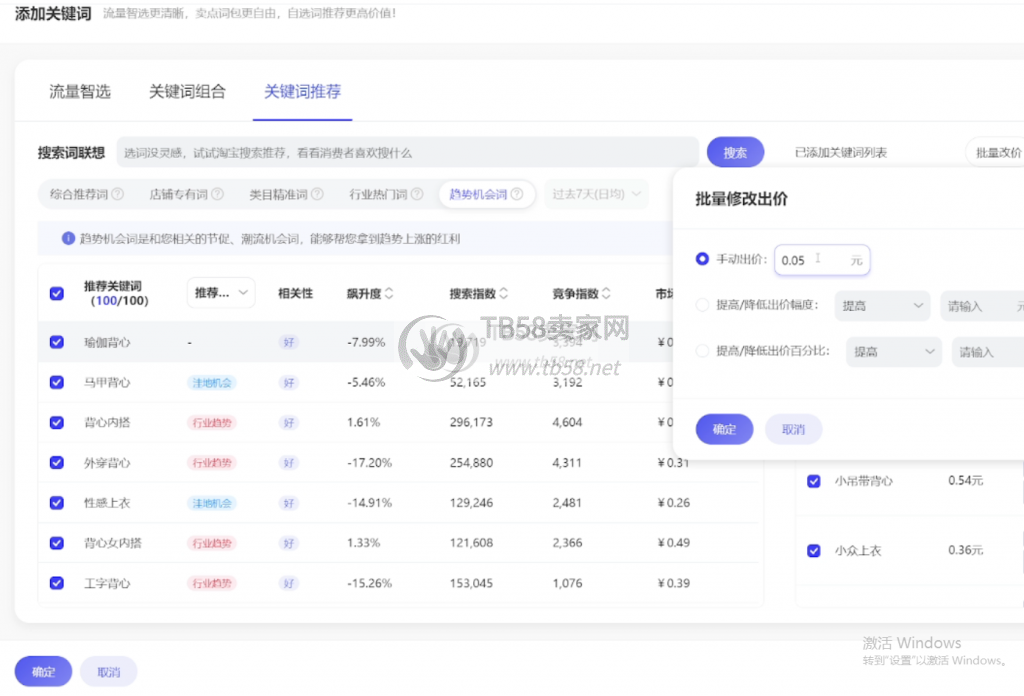Screen dimensions: 1024x696
Task: Click the 相关性 column header
Action: coord(295,293)
